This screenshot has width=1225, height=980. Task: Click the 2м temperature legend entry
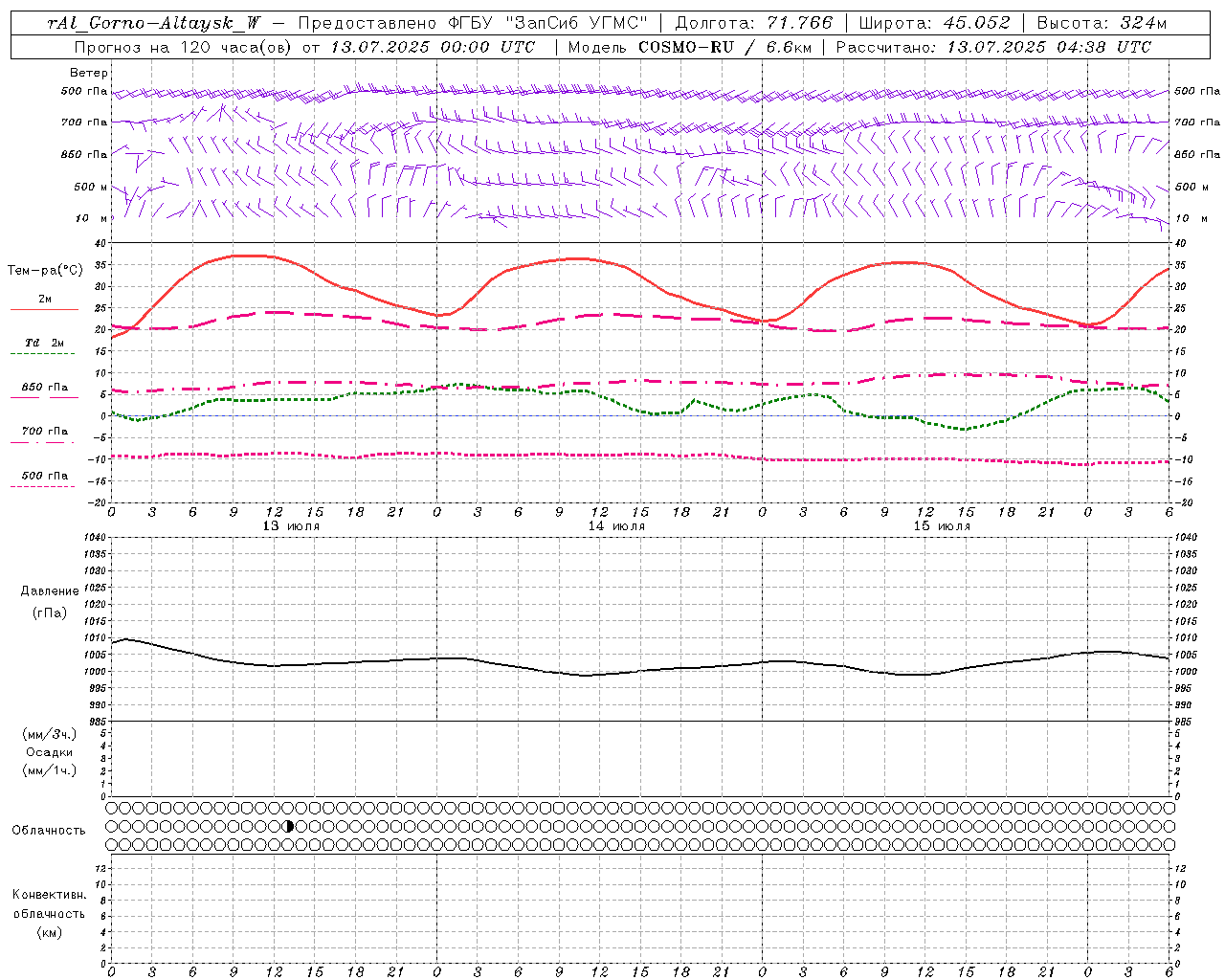point(45,300)
